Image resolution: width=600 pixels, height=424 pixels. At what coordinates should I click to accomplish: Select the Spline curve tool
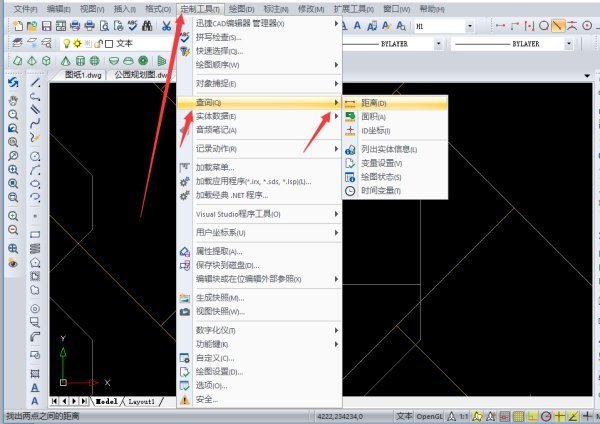[x=35, y=124]
